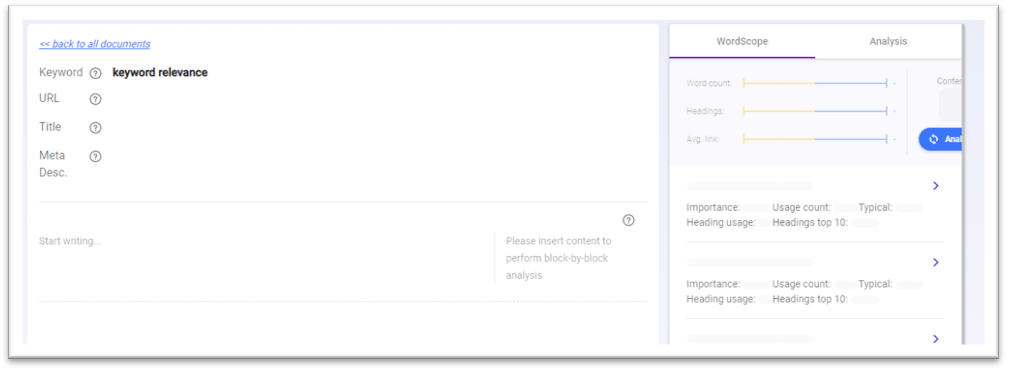
Task: Expand the first term card chevron
Action: click(x=936, y=186)
